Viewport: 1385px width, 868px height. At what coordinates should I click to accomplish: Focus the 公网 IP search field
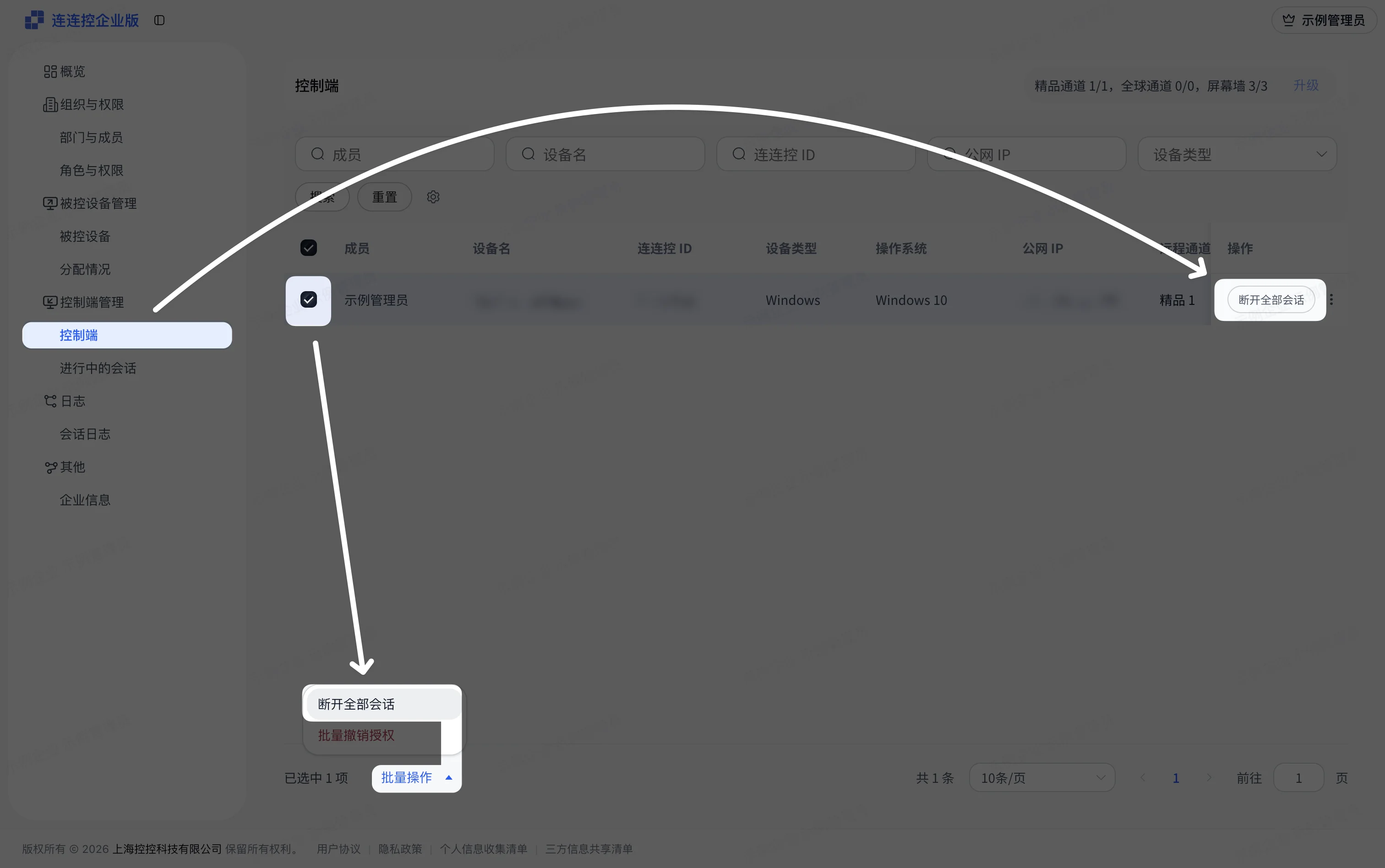pos(1027,154)
